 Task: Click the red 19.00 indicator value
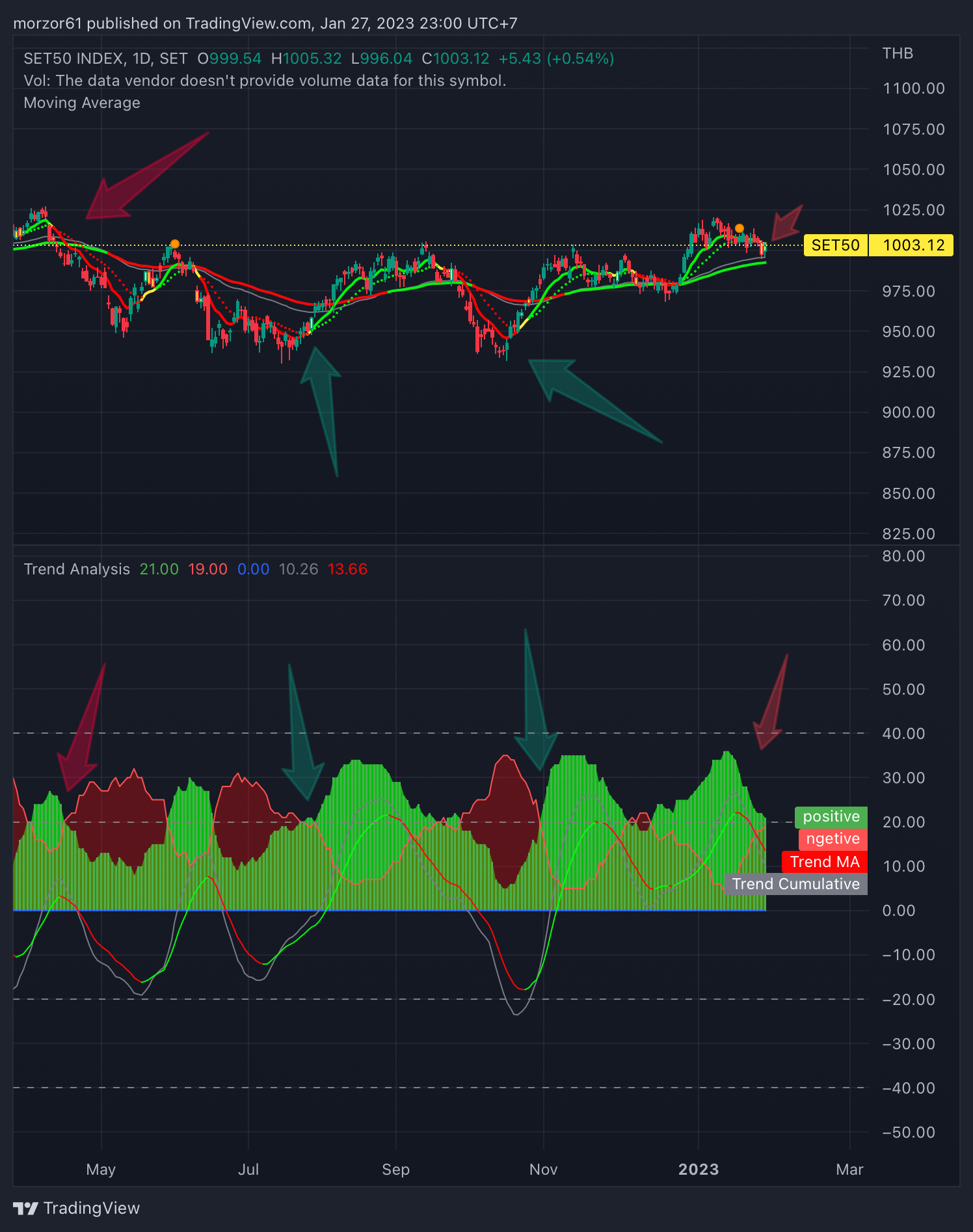pyautogui.click(x=208, y=569)
